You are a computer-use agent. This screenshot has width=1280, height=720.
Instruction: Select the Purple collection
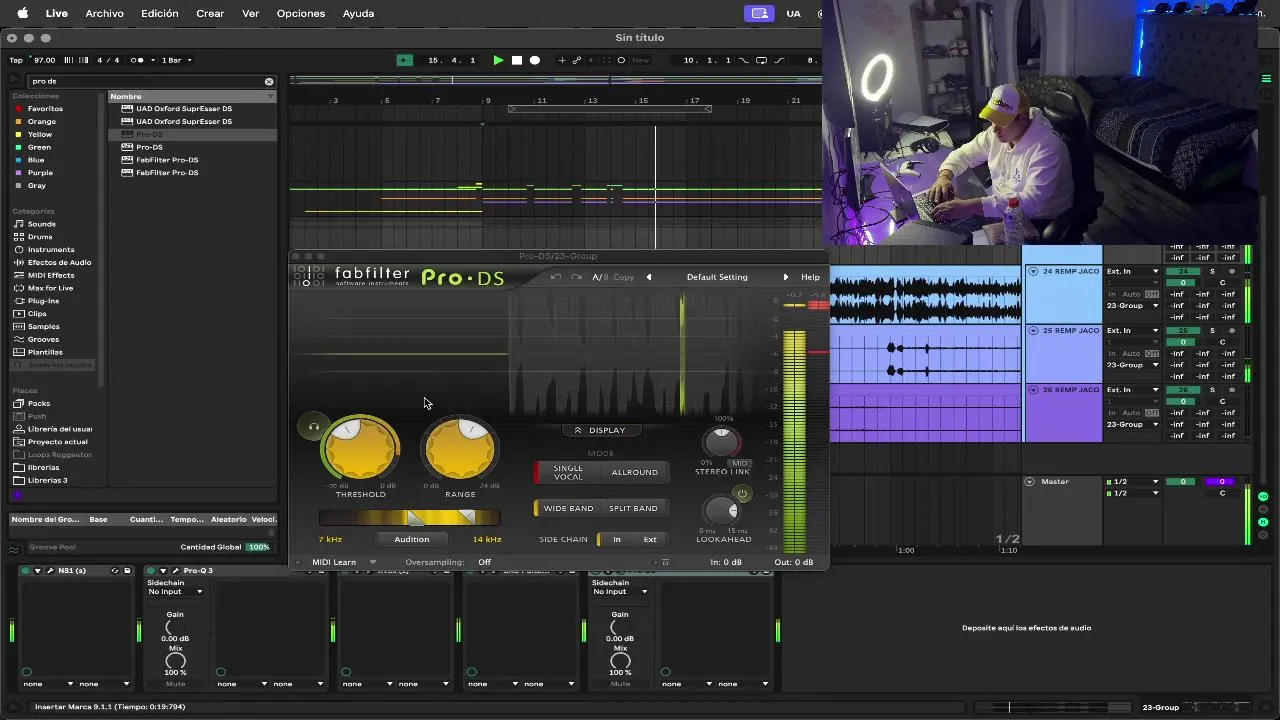pyautogui.click(x=40, y=172)
